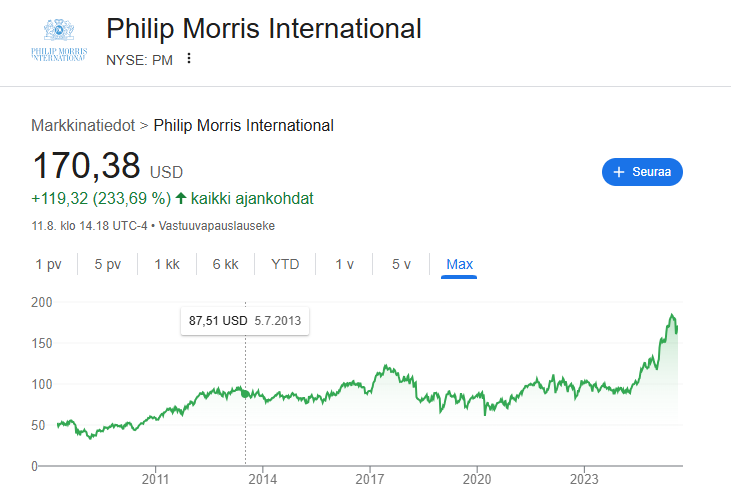Click the chart peak near 2025
731x495 pixels.
coord(671,316)
